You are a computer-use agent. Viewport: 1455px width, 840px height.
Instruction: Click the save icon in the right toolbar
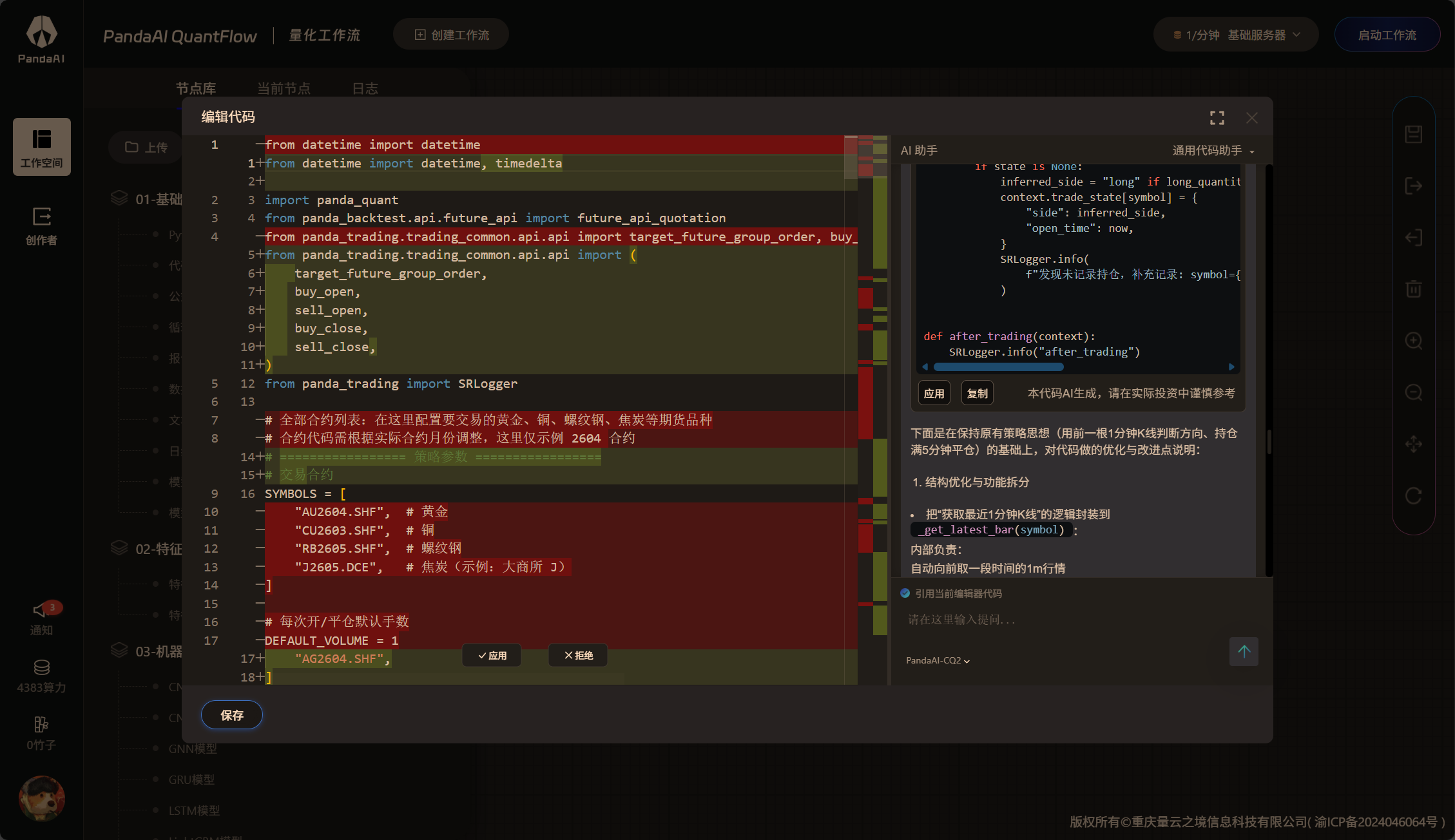(x=1414, y=134)
